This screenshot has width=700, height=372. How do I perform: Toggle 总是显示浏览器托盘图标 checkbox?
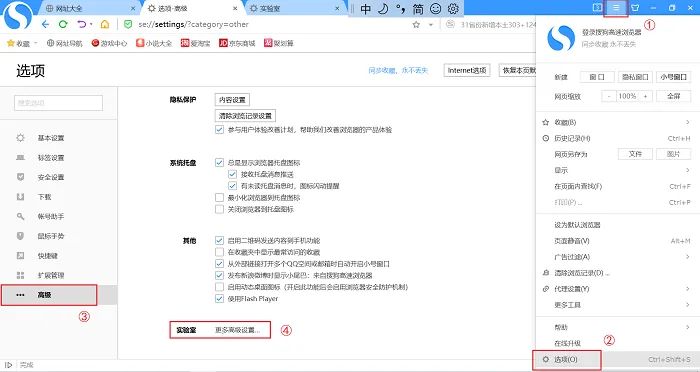click(x=219, y=163)
